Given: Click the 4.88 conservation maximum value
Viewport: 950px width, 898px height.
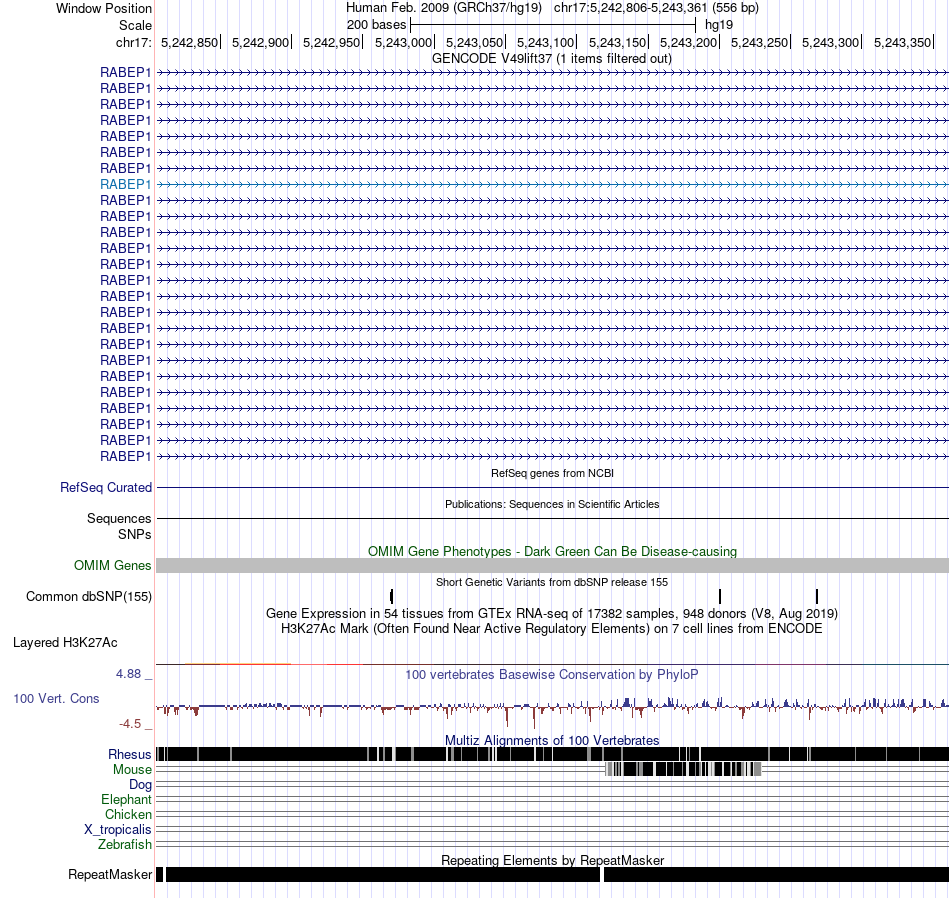Looking at the screenshot, I should point(128,674).
